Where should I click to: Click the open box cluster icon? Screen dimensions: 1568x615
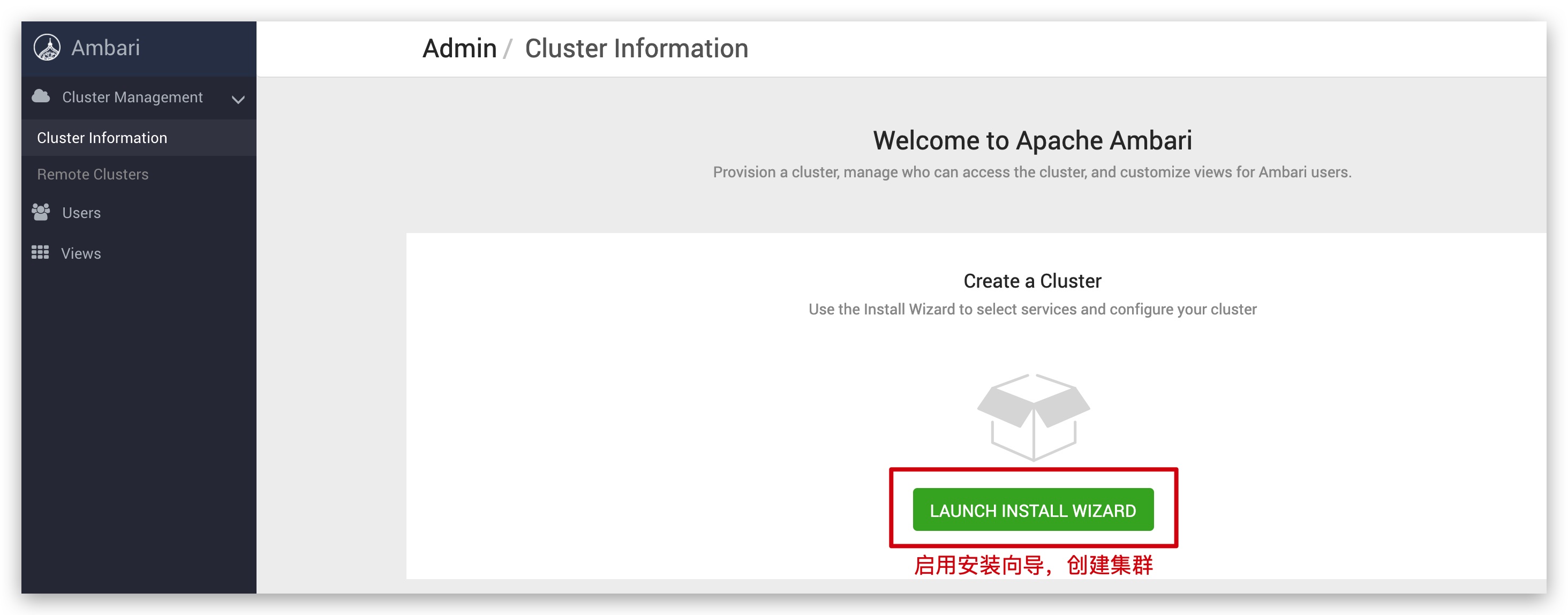(1033, 418)
